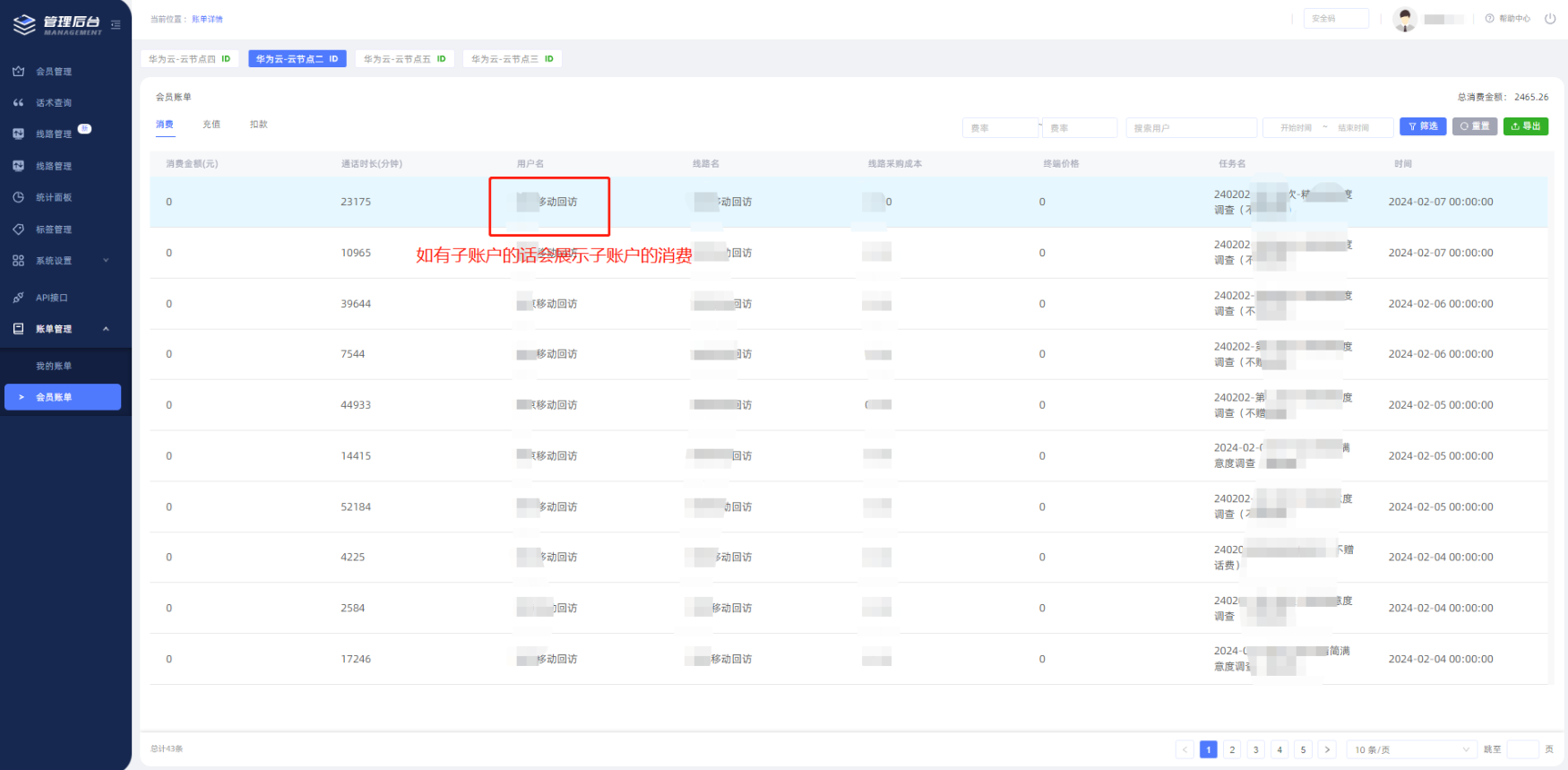Switch to the 扣款 tab
This screenshot has height=770, width=1568.
click(x=259, y=125)
